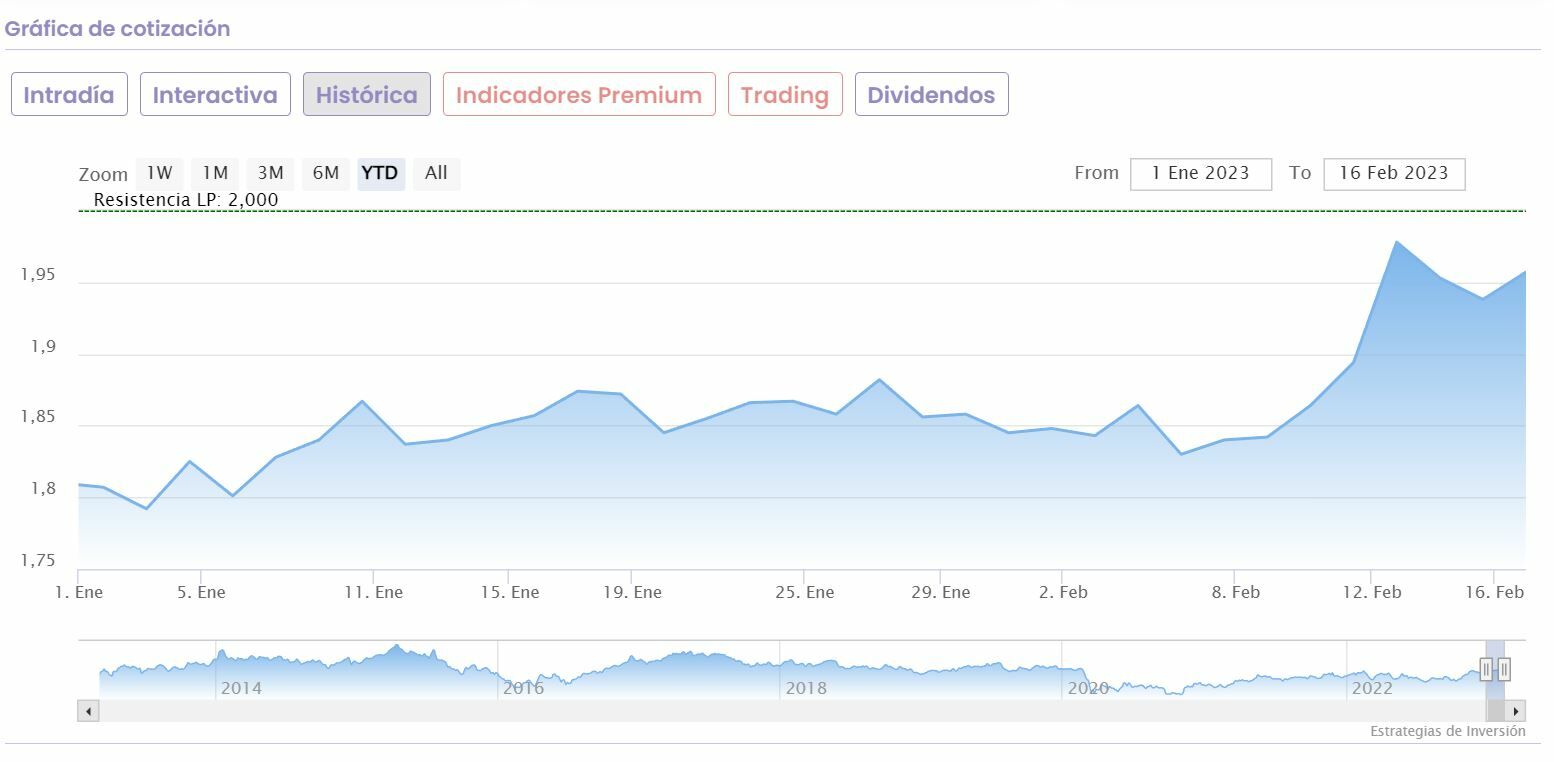Show the Dividendos tab
The width and height of the screenshot is (1554, 762).
(x=931, y=95)
